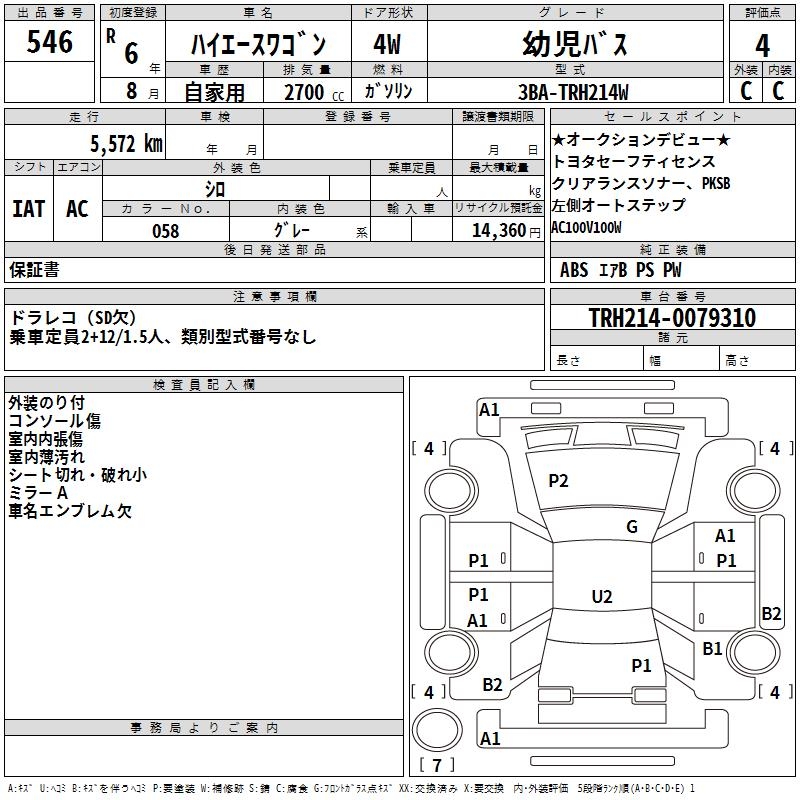800x800 pixels.
Task: Select the 譲渡書類期限 column header
Action: tap(497, 116)
